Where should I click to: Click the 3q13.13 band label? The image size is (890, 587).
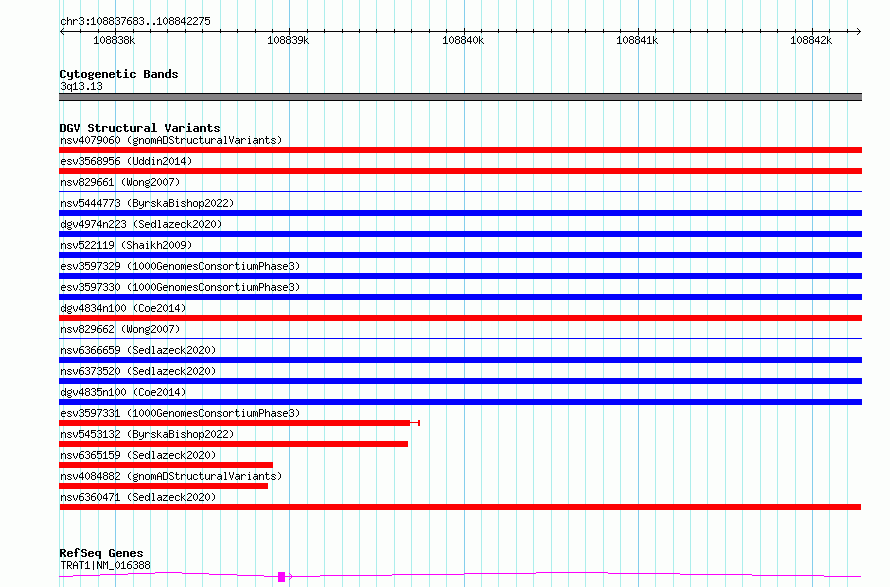point(81,86)
